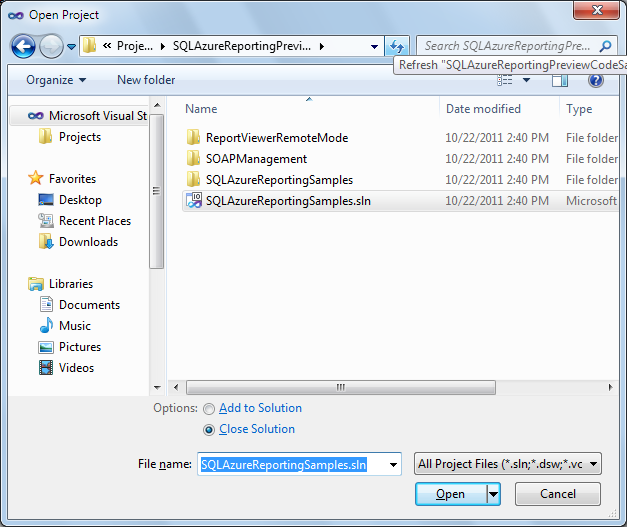The image size is (627, 527).
Task: Sort by the Name column header
Action: coord(201,109)
